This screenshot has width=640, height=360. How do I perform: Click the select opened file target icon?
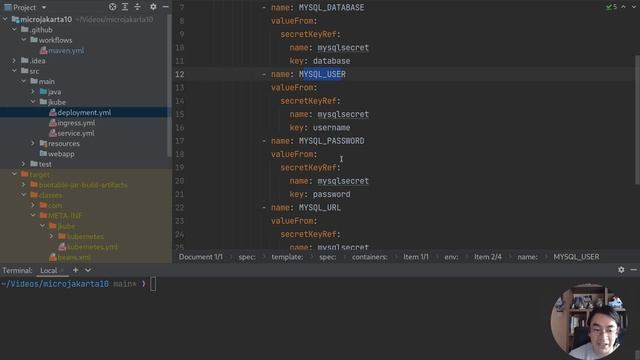[x=112, y=7]
